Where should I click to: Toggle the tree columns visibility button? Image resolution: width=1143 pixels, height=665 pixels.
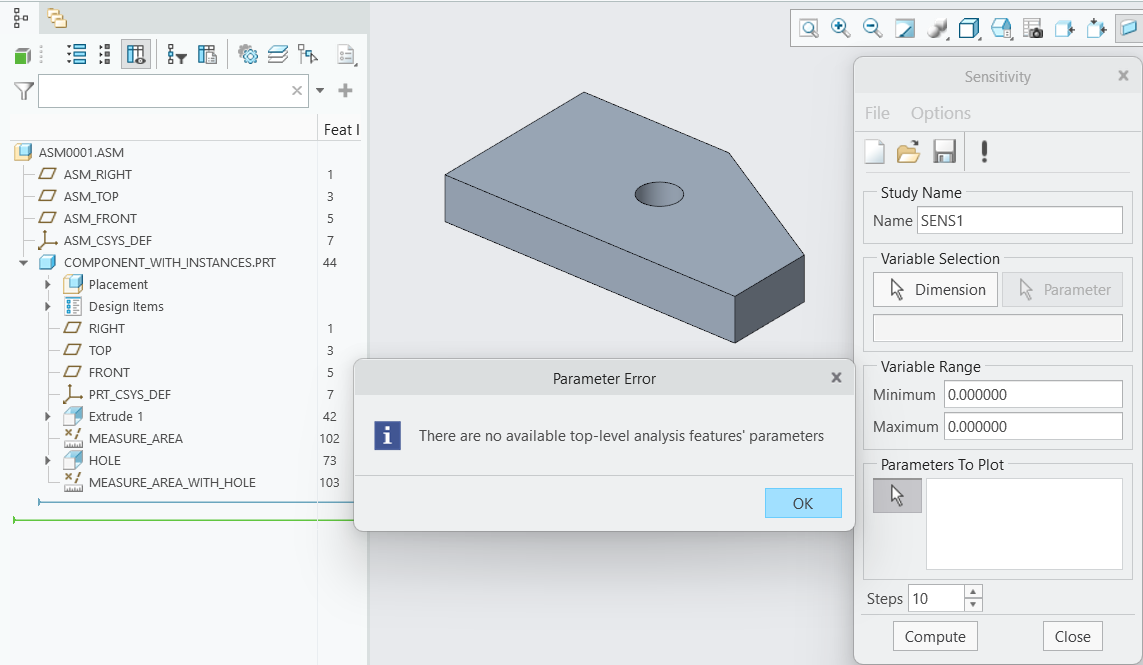134,53
